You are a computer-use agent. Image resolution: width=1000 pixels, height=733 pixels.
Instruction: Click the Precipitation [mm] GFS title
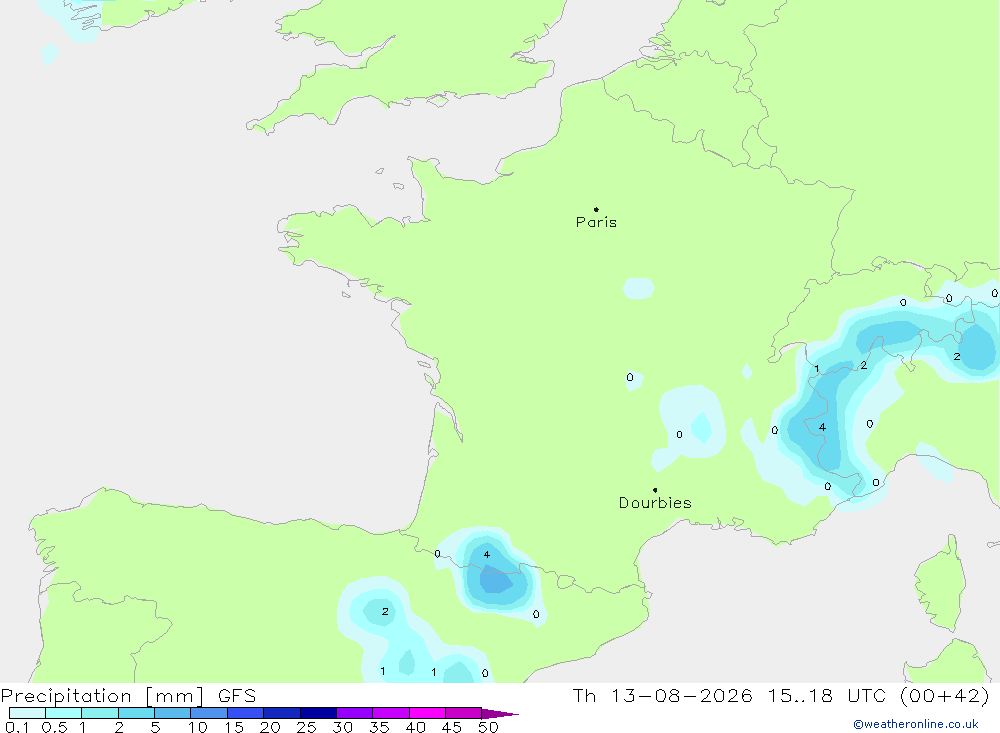tap(128, 695)
